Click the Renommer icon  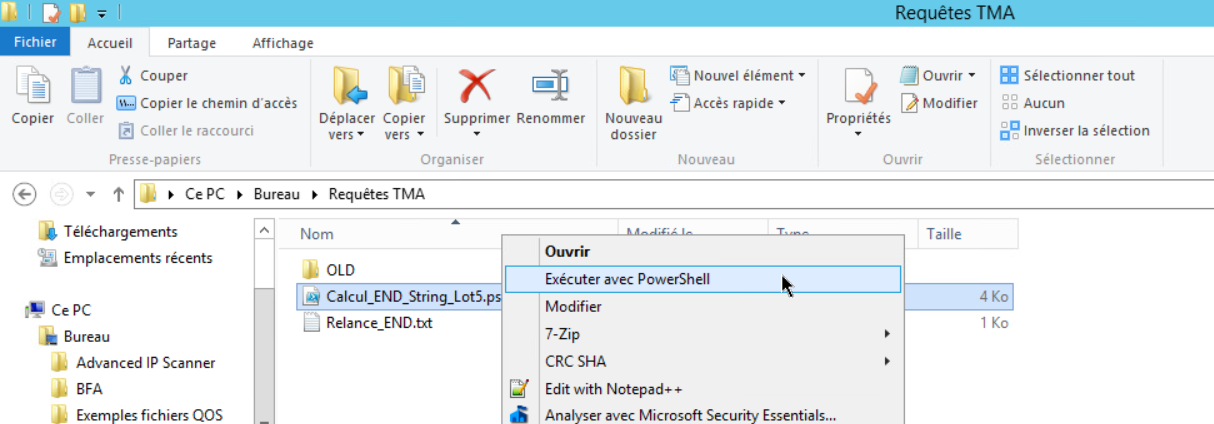coord(550,87)
